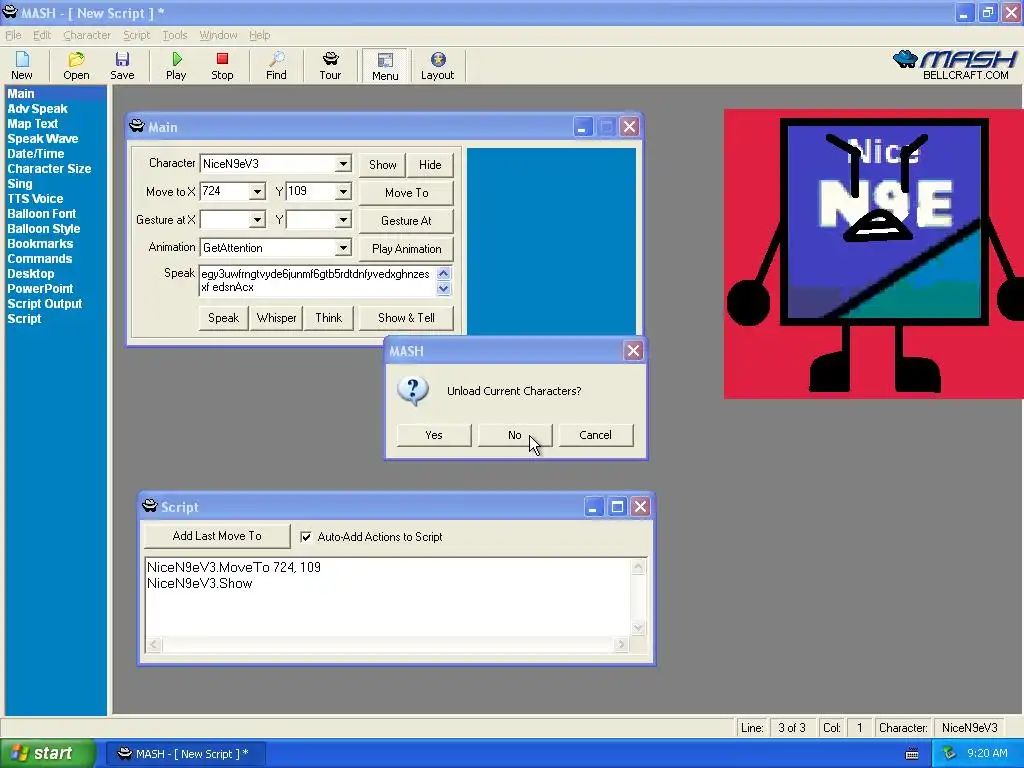Select Character Size in the sidebar

tap(49, 169)
